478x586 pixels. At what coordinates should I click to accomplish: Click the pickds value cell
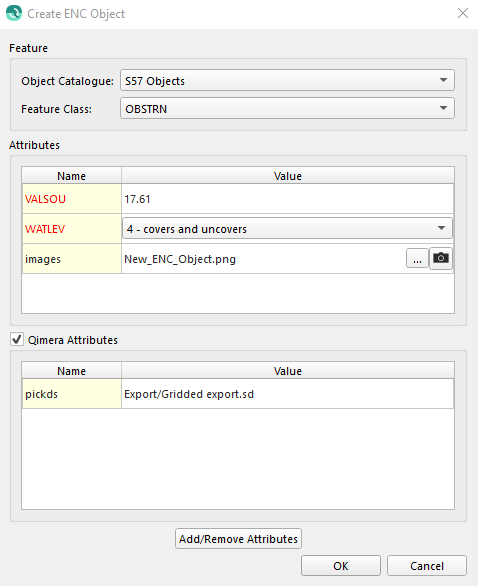(x=287, y=394)
